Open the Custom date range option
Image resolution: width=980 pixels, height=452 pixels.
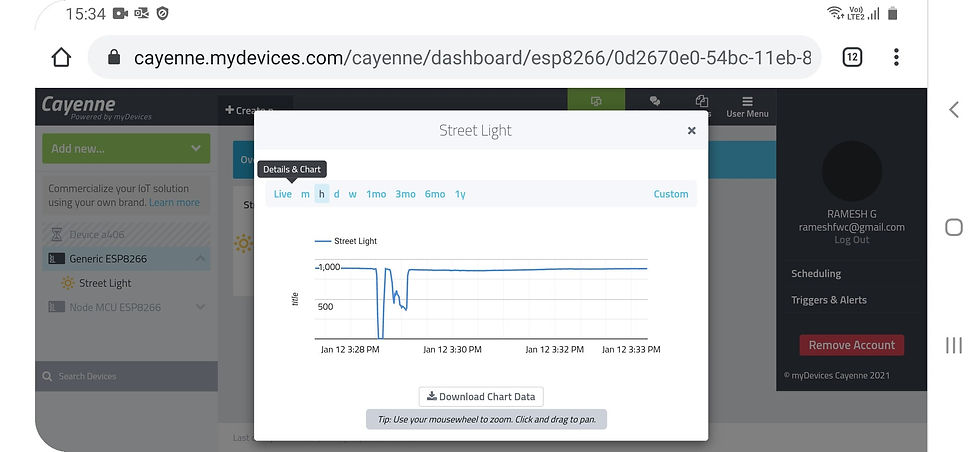pos(671,194)
